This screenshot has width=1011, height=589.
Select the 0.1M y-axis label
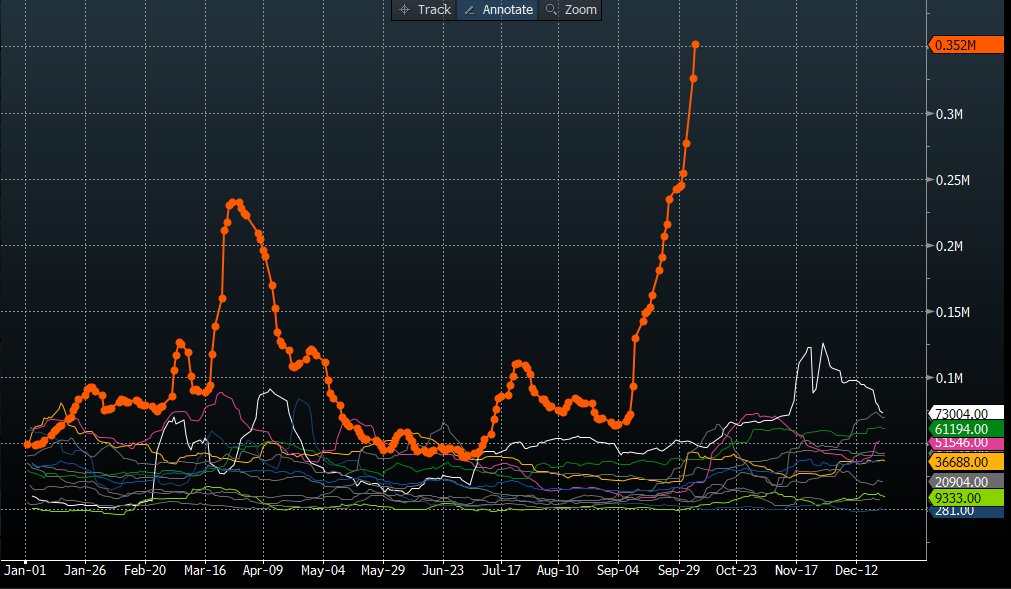(x=949, y=378)
